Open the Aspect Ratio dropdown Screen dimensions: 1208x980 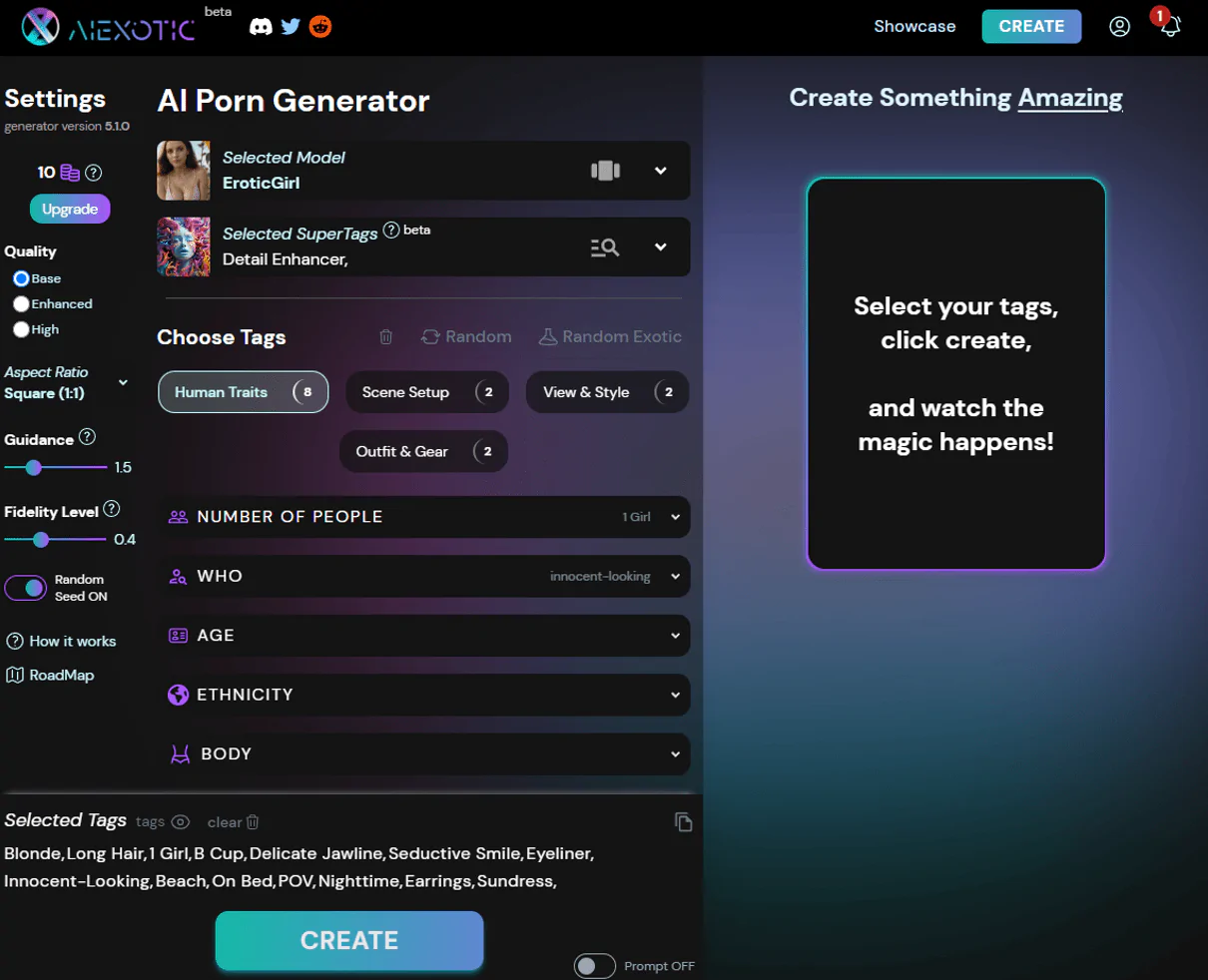pos(67,383)
